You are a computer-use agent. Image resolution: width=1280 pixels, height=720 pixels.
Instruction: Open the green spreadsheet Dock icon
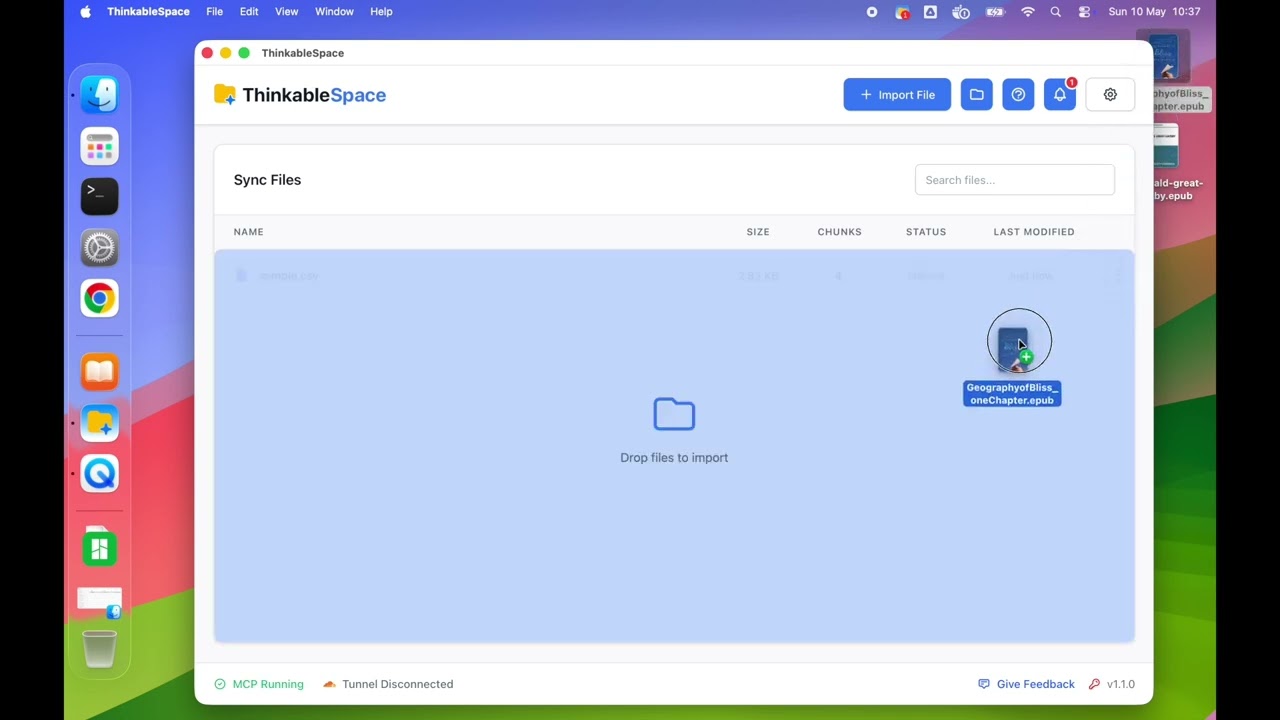(x=99, y=547)
